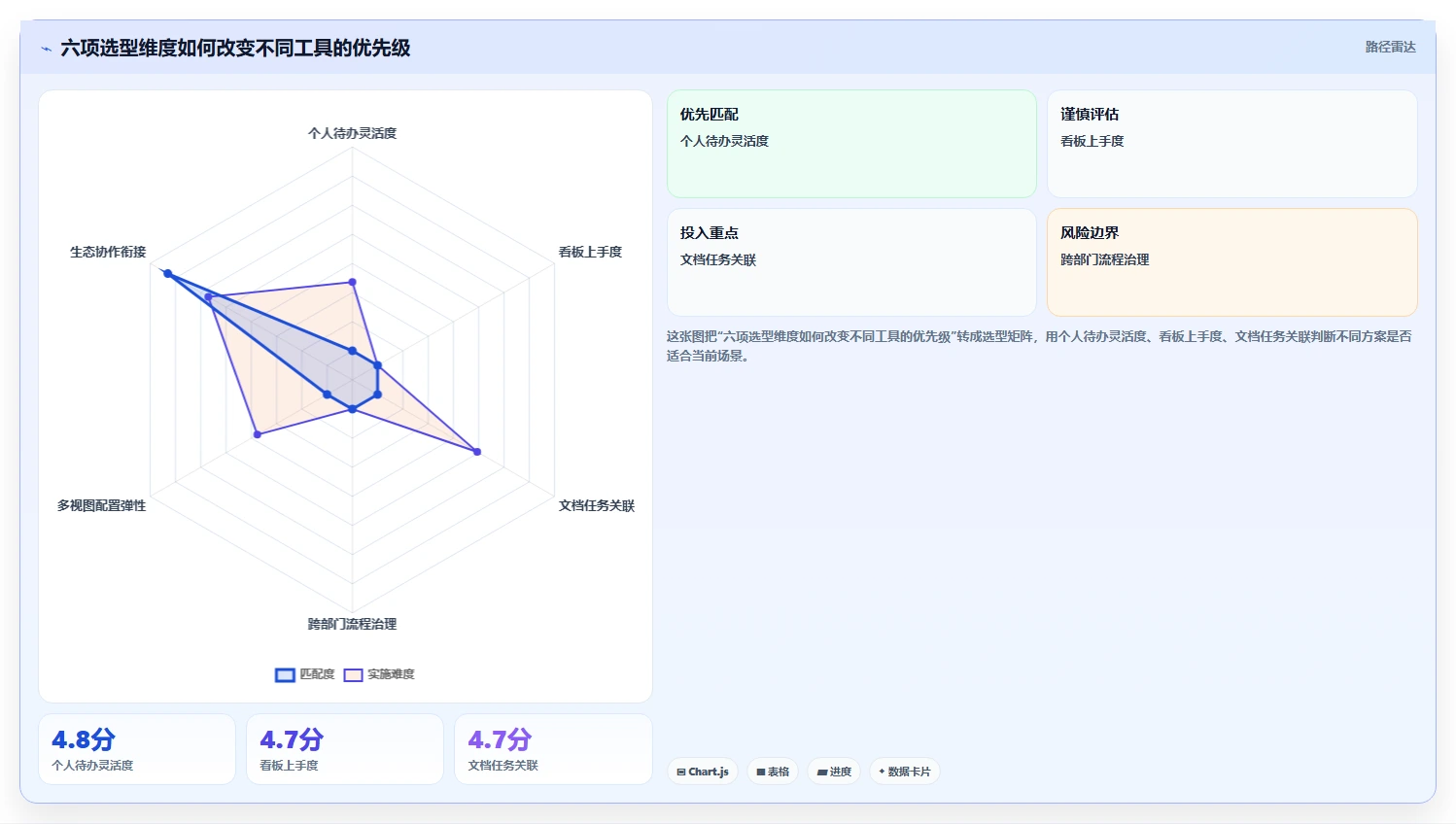Click 跨部门流程治理 text in 风险边界 card
The height and width of the screenshot is (824, 1456).
pos(1104,259)
